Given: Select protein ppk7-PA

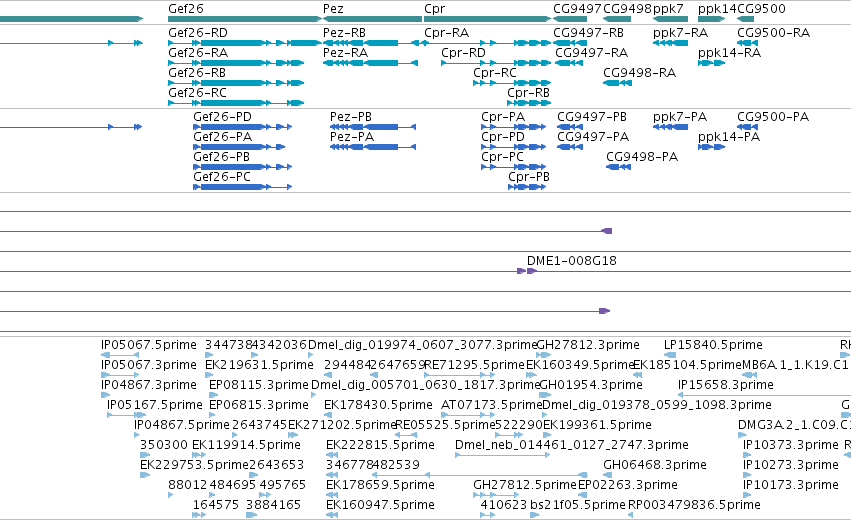Looking at the screenshot, I should pyautogui.click(x=670, y=127).
